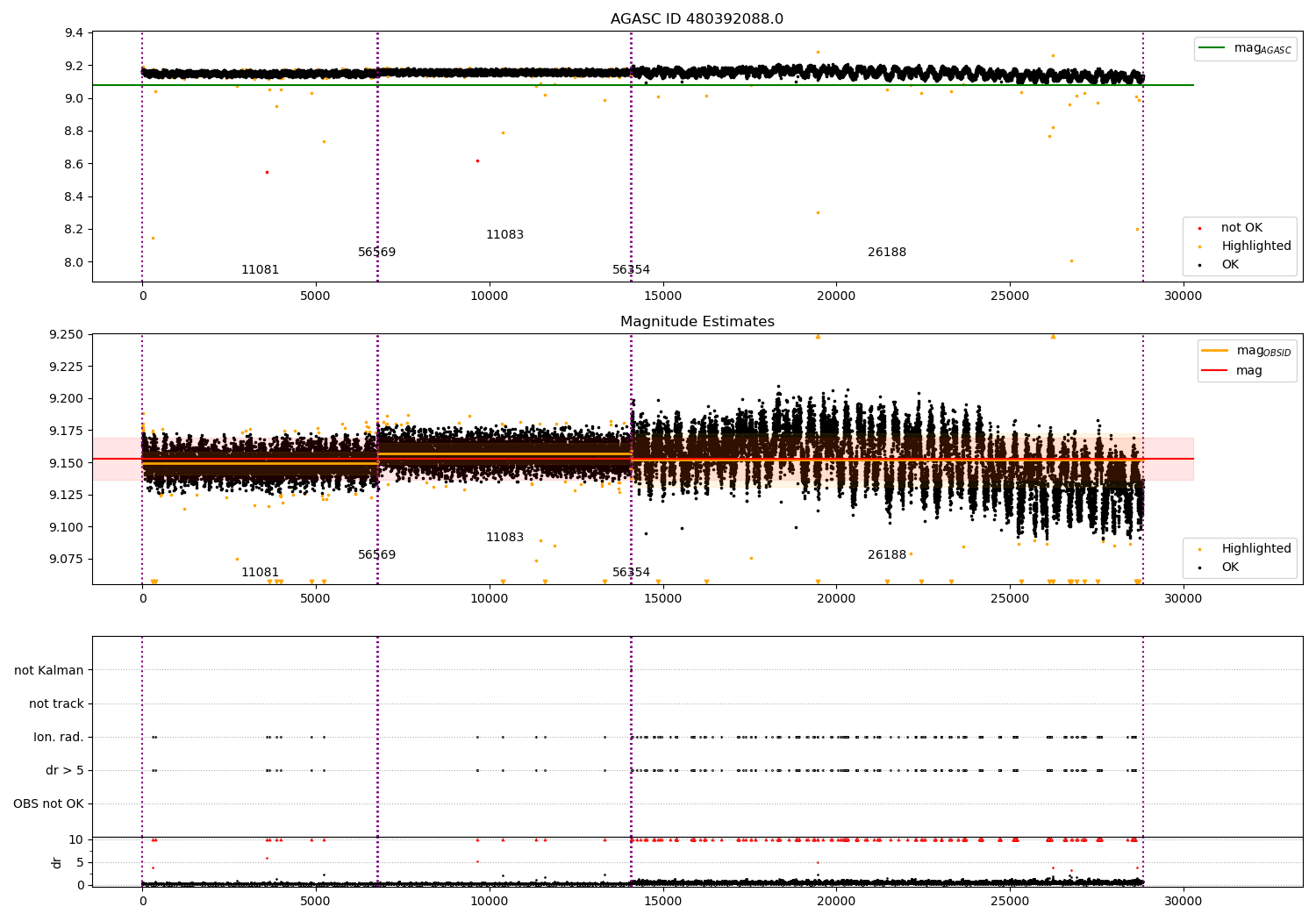
Task: Click the "not Kalman" y-axis label
Action: coord(49,671)
